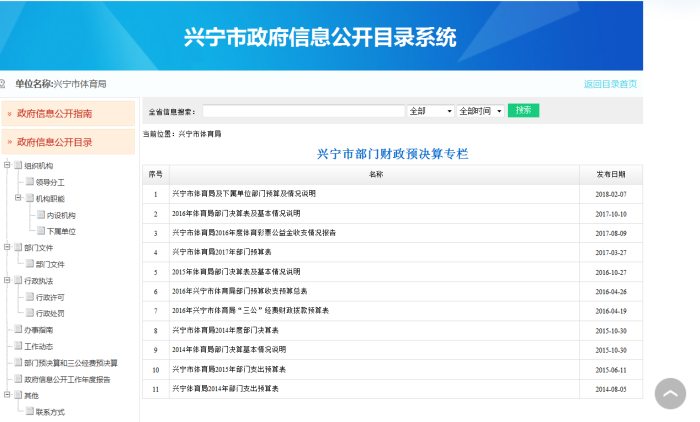Select 行政许可 in the tree
The width and height of the screenshot is (700, 422).
(50, 297)
